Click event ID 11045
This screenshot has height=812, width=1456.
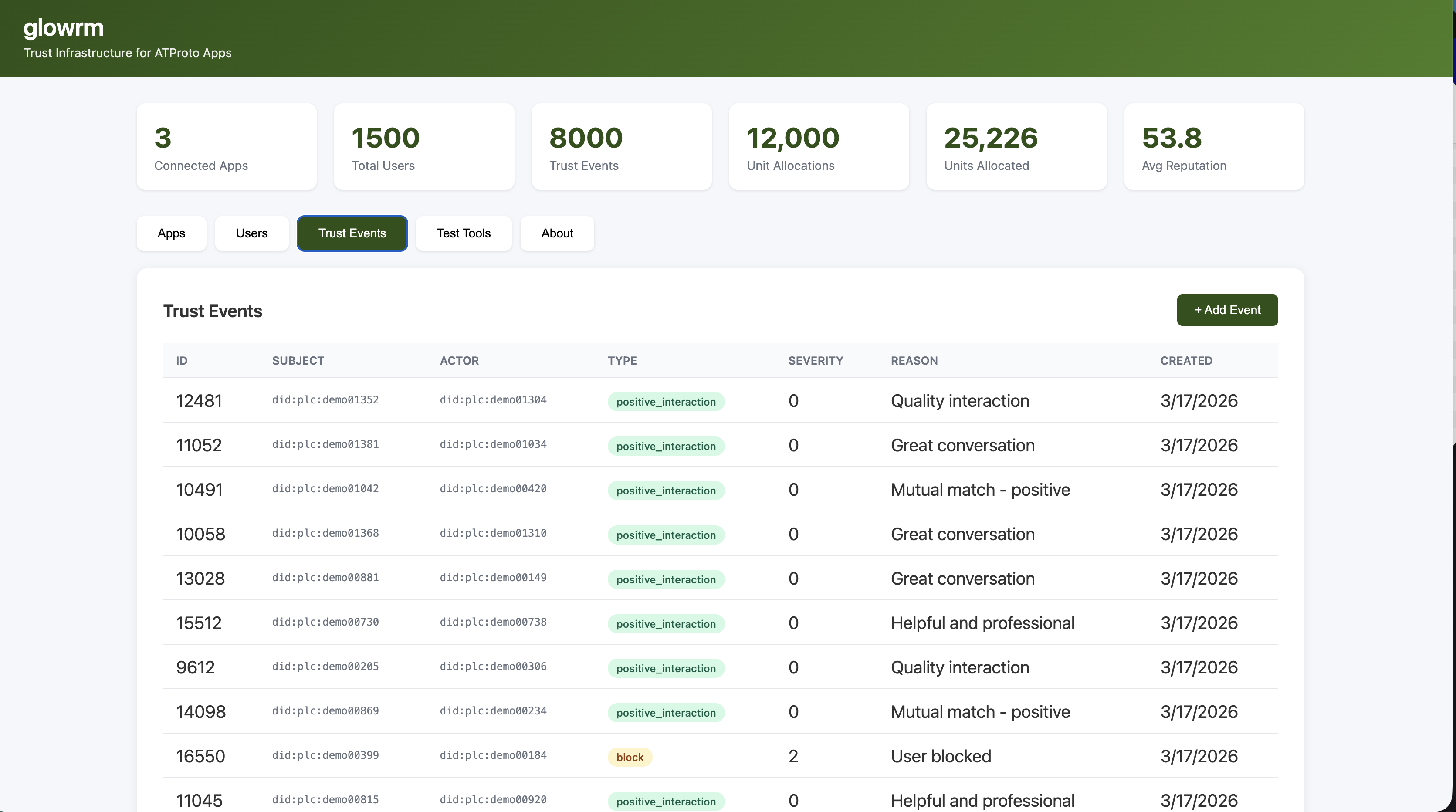pyautogui.click(x=199, y=801)
